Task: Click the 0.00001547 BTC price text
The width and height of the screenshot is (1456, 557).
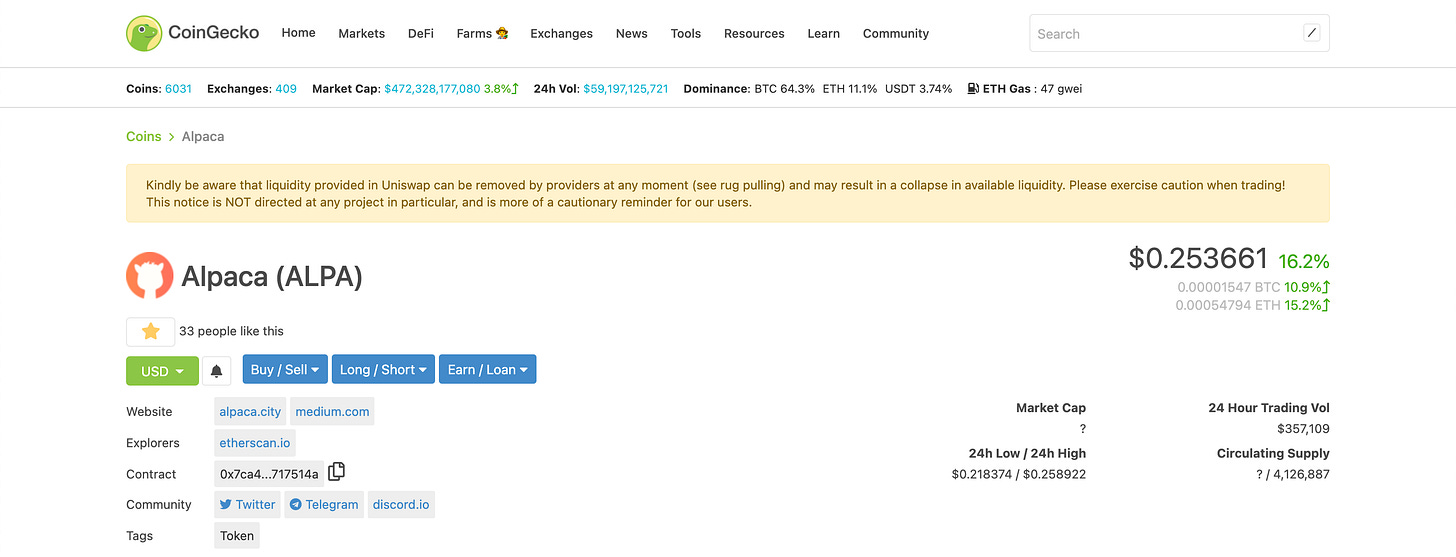Action: pos(1229,287)
